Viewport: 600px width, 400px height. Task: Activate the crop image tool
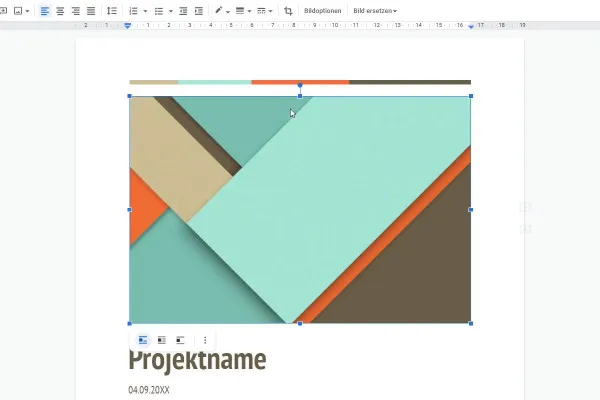[288, 11]
